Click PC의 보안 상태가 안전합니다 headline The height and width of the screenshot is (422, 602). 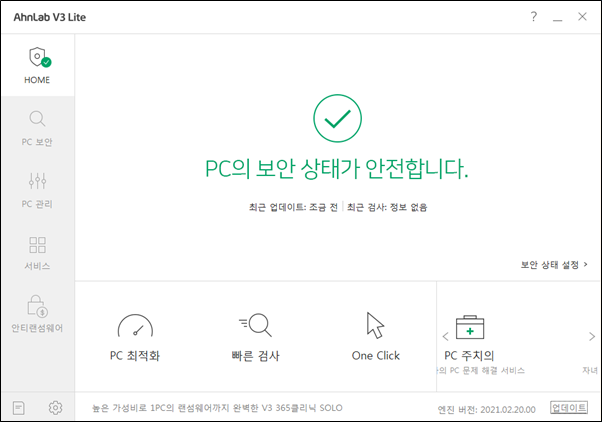pyautogui.click(x=337, y=169)
